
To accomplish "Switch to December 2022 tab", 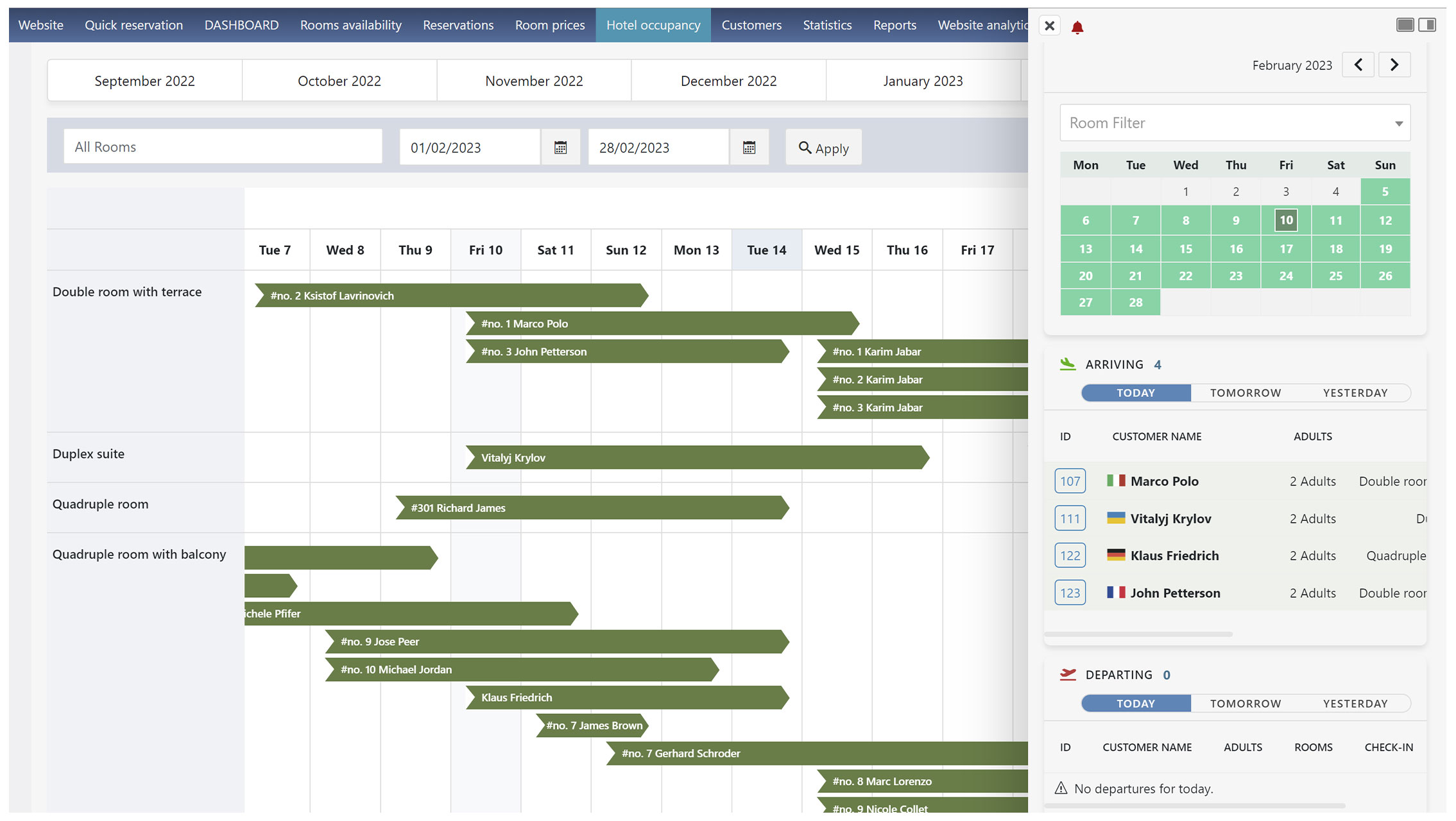I will 728,81.
